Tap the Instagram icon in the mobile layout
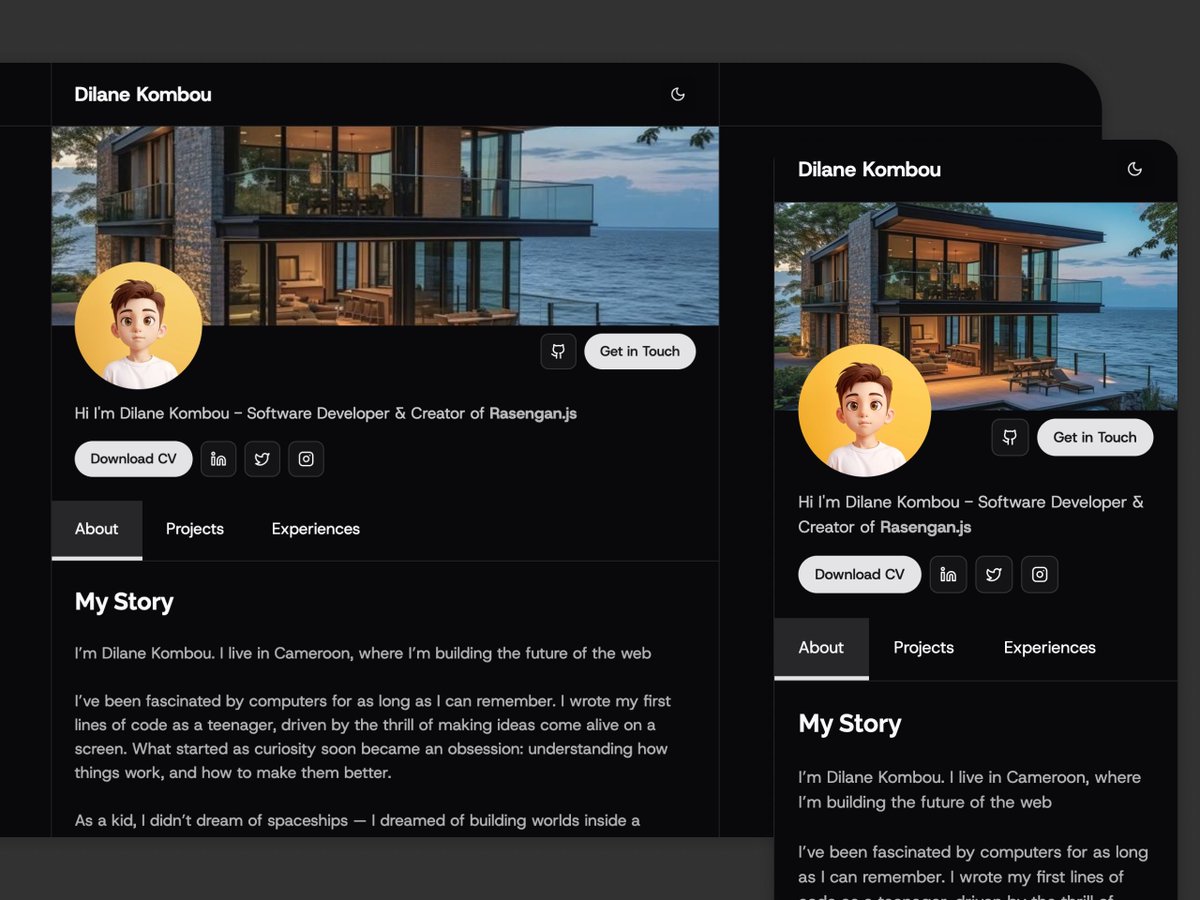This screenshot has width=1200, height=900. click(x=1039, y=574)
